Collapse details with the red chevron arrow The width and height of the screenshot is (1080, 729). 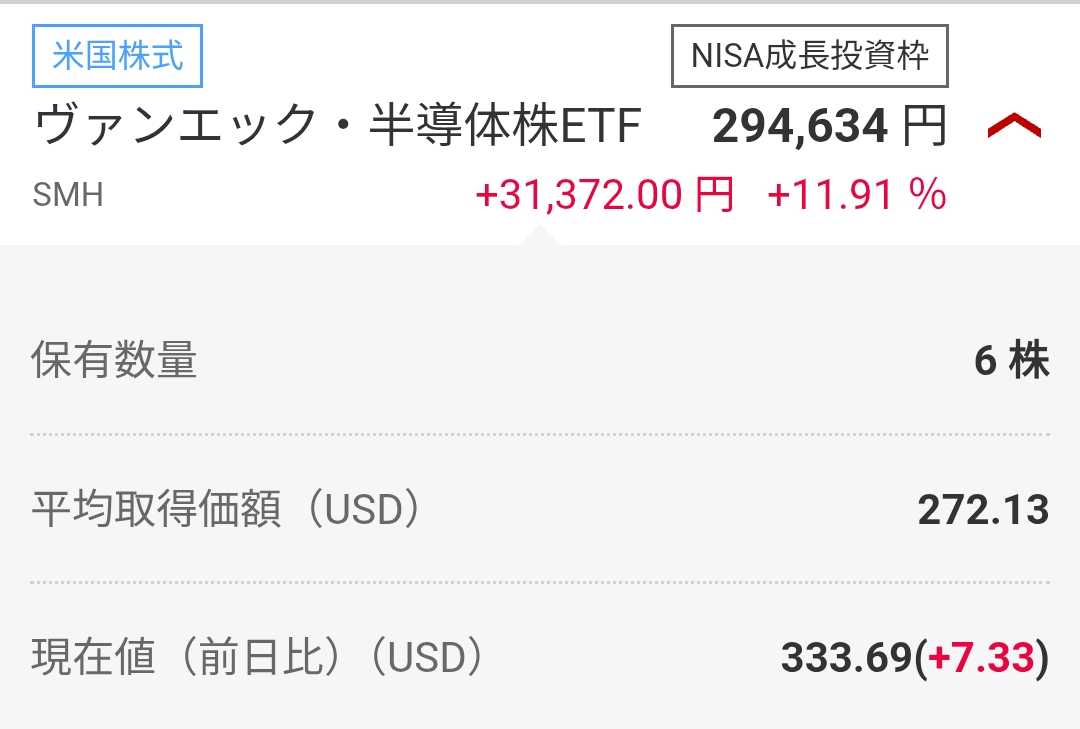pyautogui.click(x=1014, y=127)
